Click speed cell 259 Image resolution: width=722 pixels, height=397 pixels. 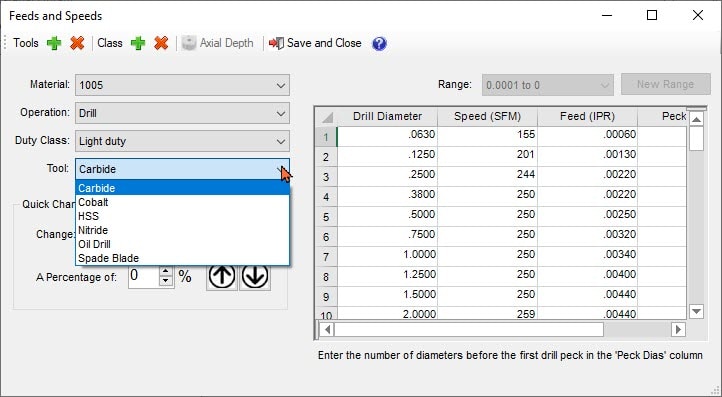487,313
